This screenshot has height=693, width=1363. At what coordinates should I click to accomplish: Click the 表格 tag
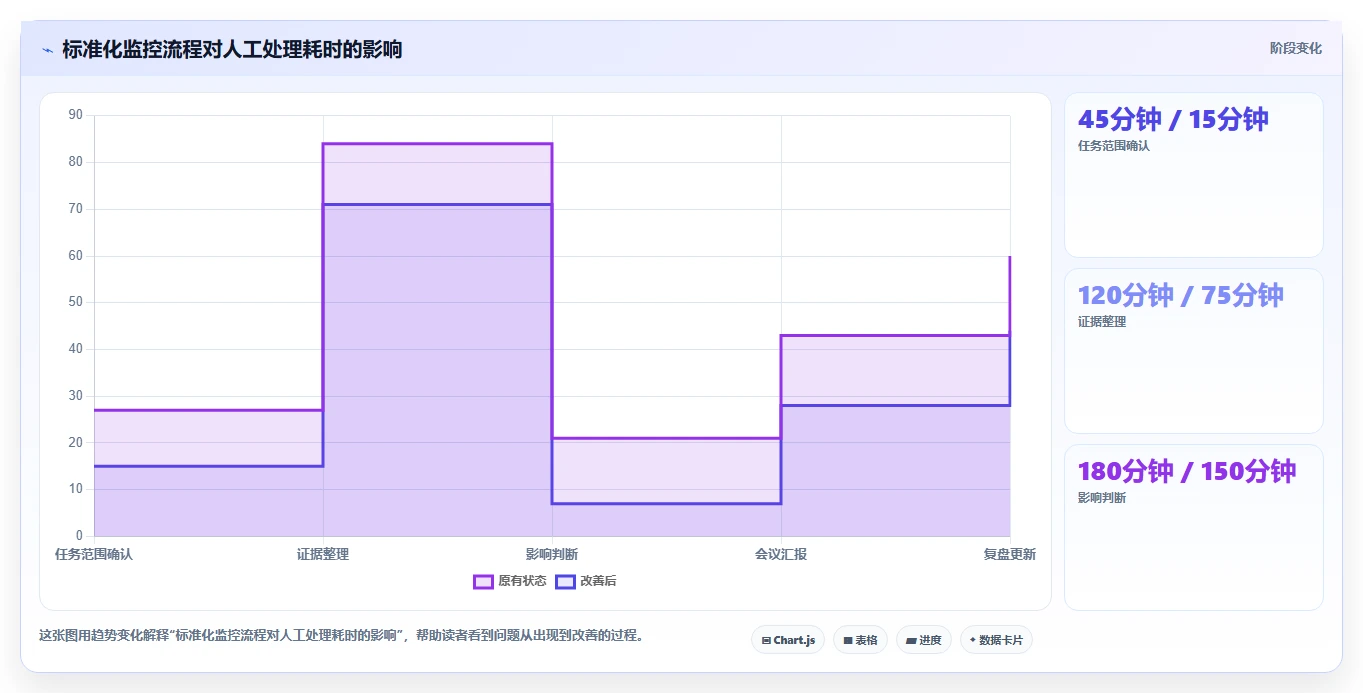click(x=860, y=640)
